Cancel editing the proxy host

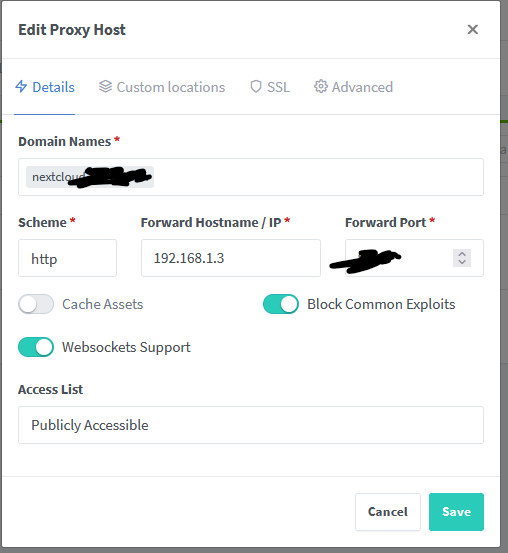pyautogui.click(x=388, y=512)
